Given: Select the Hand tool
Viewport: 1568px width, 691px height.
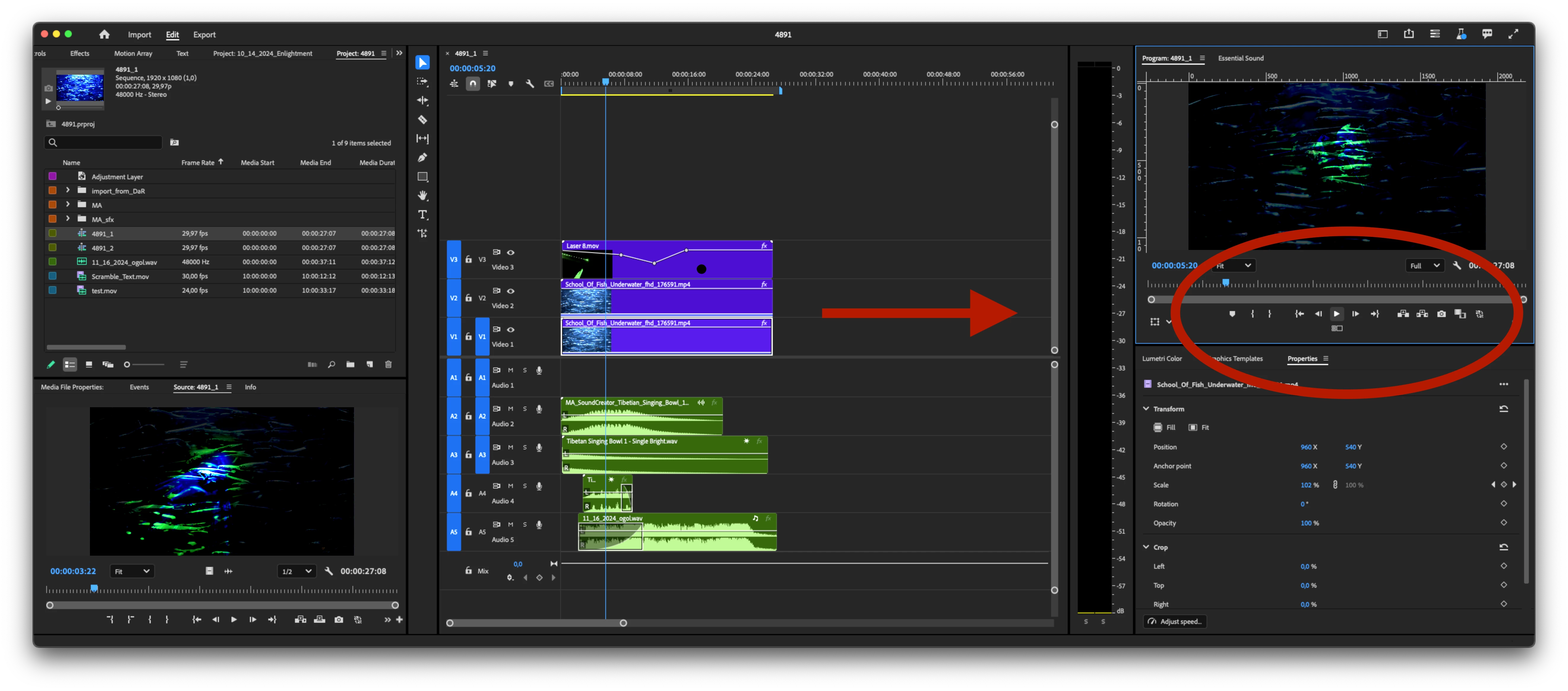Looking at the screenshot, I should pyautogui.click(x=423, y=195).
